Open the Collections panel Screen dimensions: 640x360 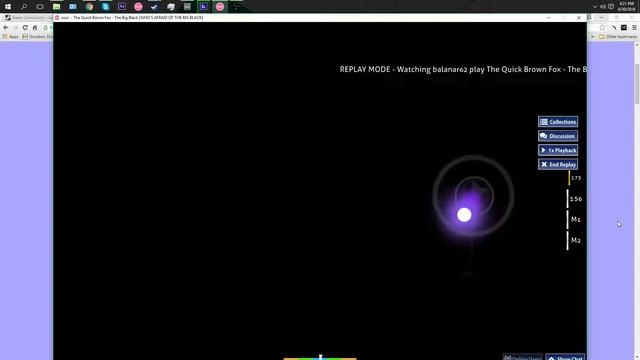tap(558, 122)
